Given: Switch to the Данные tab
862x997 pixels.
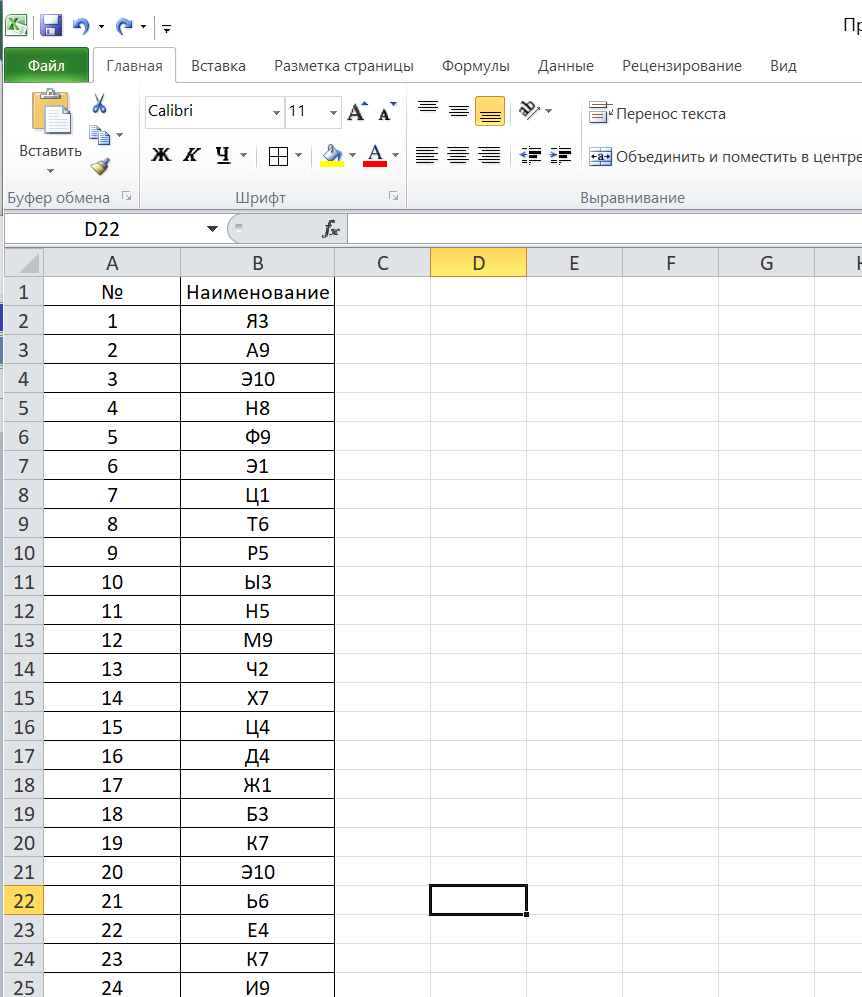Looking at the screenshot, I should (x=566, y=65).
